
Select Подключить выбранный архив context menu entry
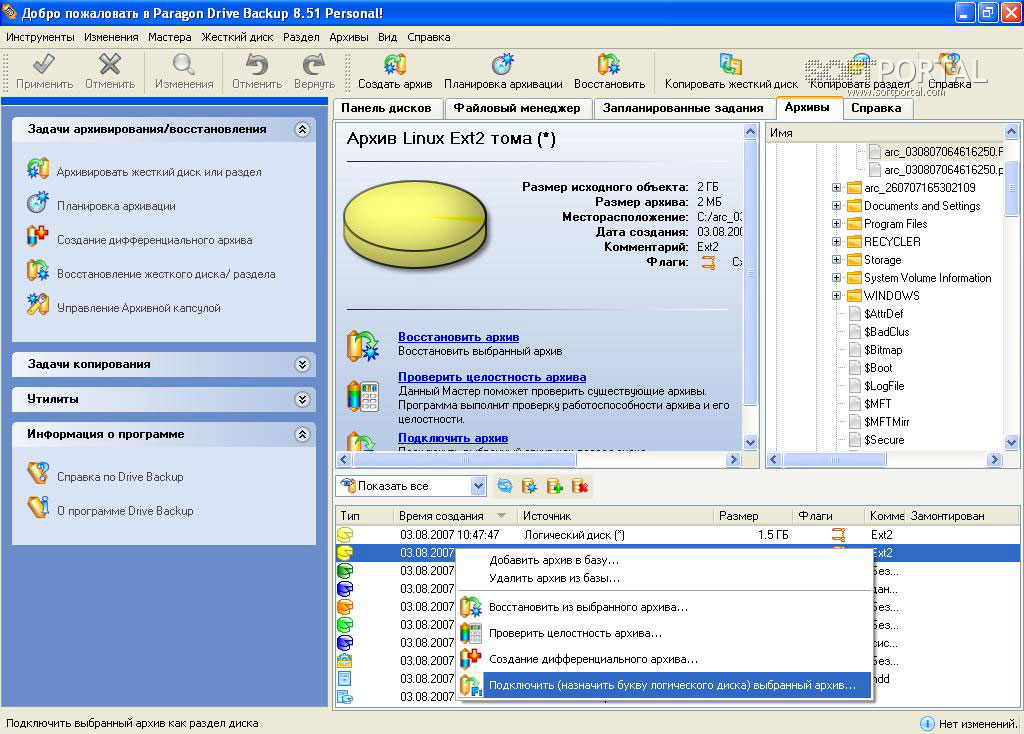pyautogui.click(x=664, y=685)
